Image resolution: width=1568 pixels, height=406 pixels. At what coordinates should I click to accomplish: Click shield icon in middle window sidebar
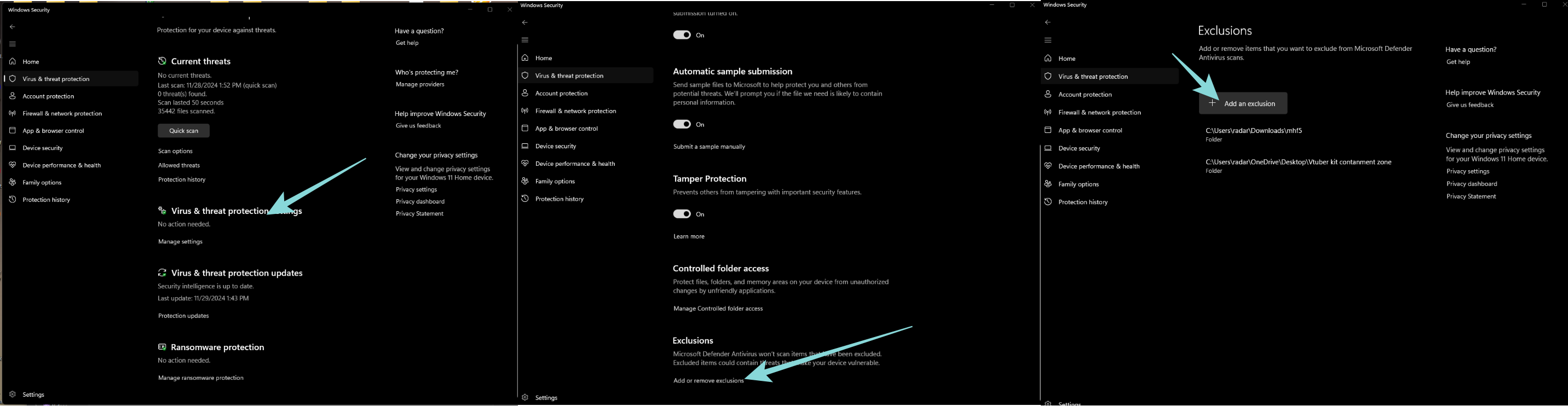point(524,76)
